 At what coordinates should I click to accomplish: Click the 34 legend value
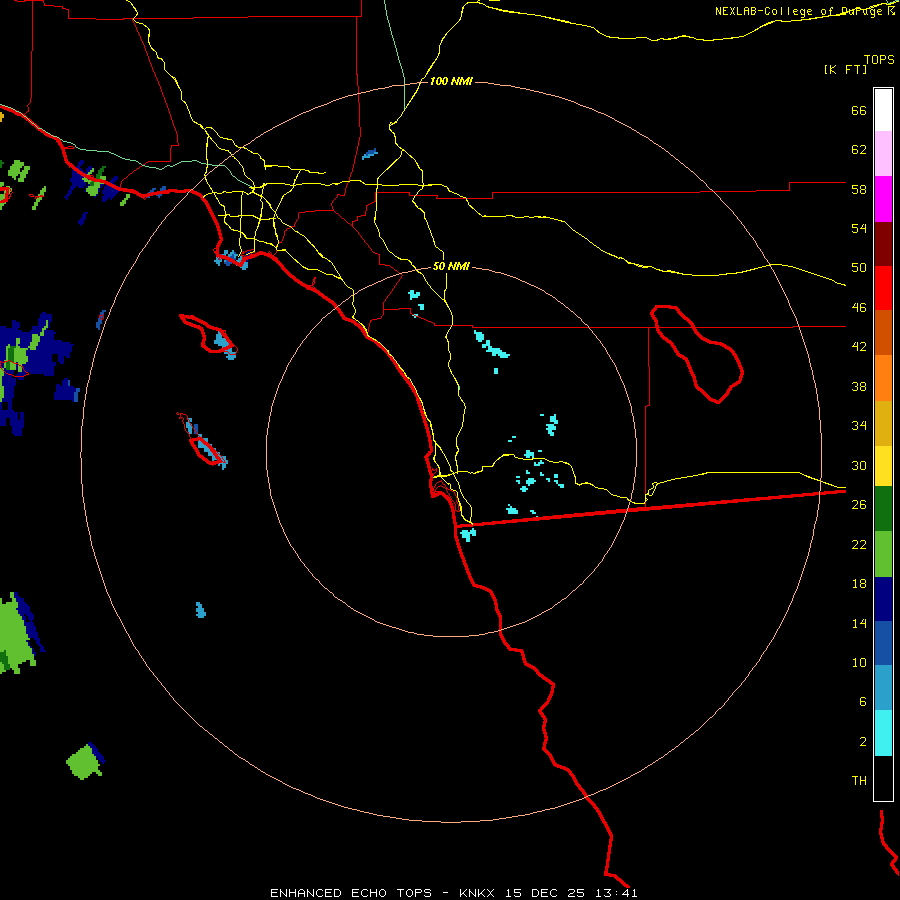(x=859, y=426)
